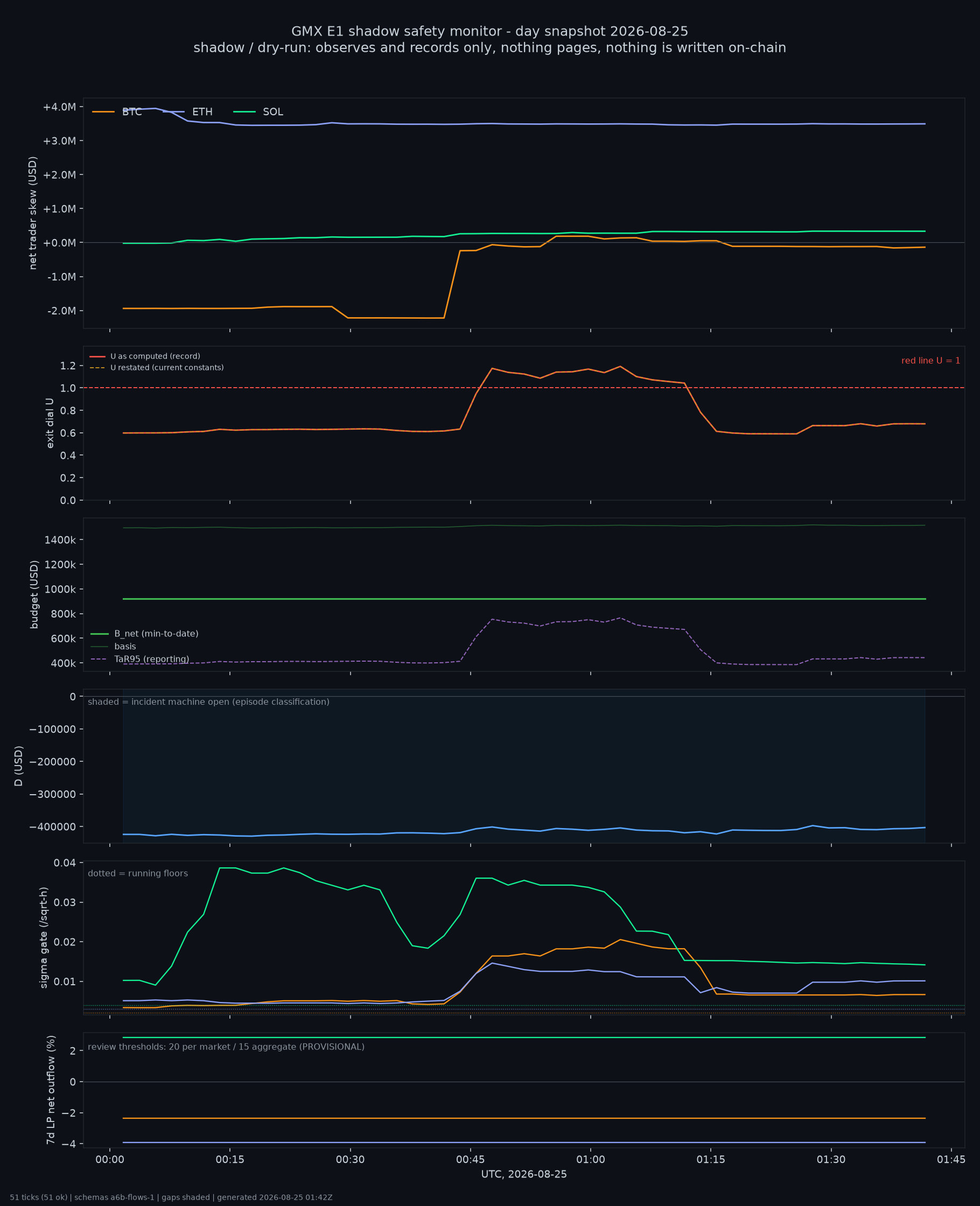Click the review thresholds PROVISIONAL note

tap(226, 1047)
